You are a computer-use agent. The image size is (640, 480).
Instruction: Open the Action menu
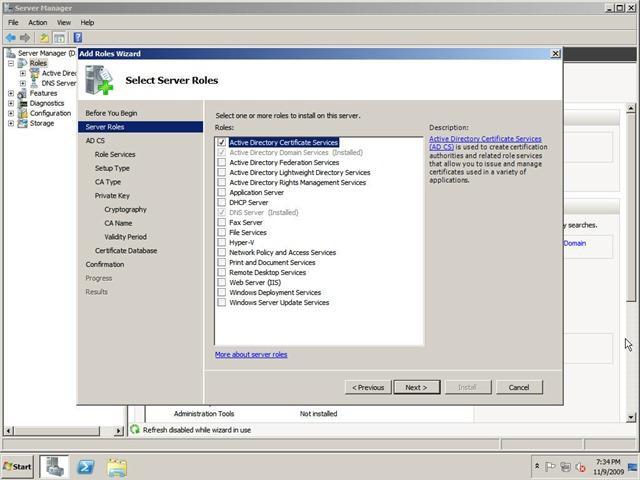(x=38, y=22)
